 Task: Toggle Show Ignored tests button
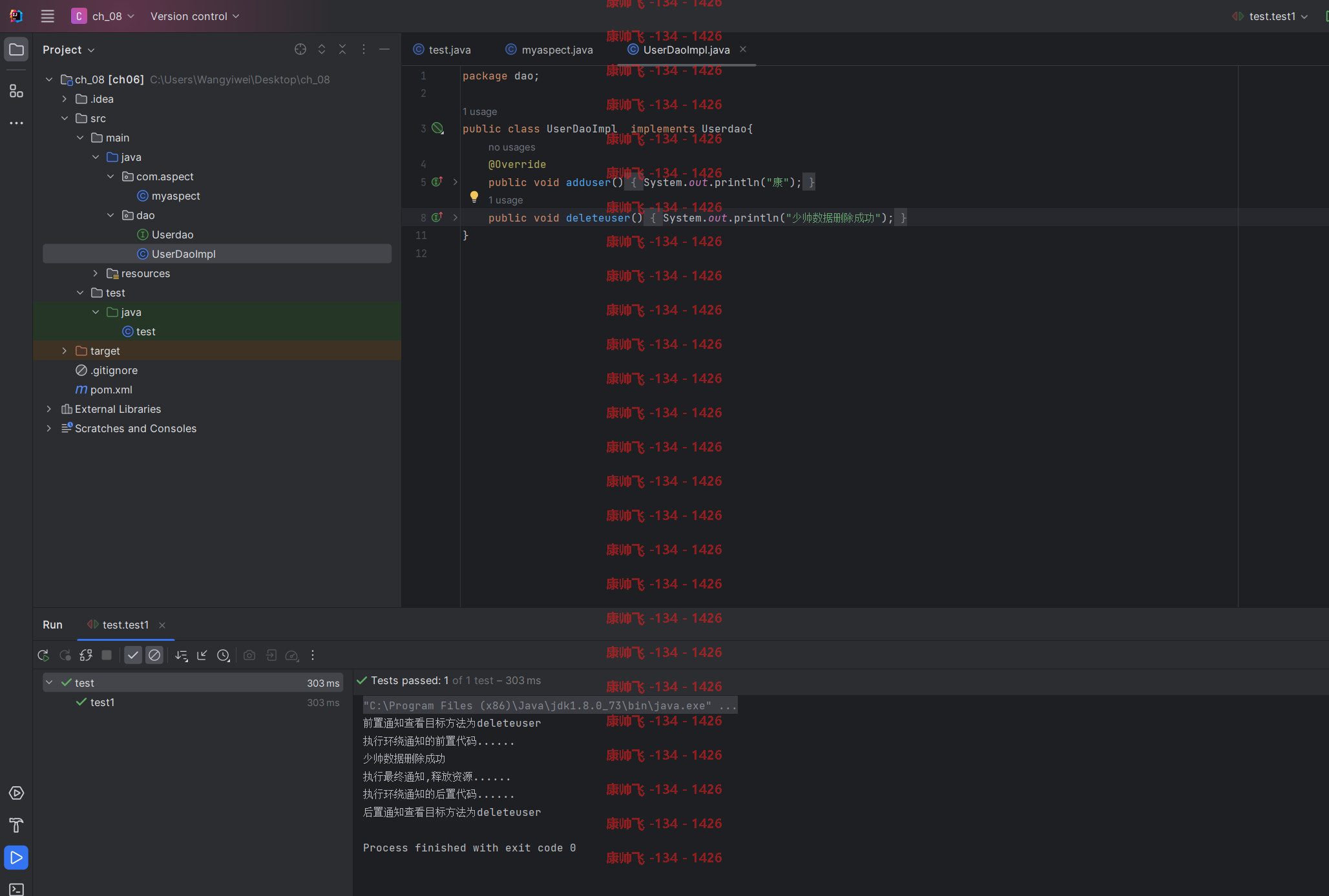coord(154,655)
